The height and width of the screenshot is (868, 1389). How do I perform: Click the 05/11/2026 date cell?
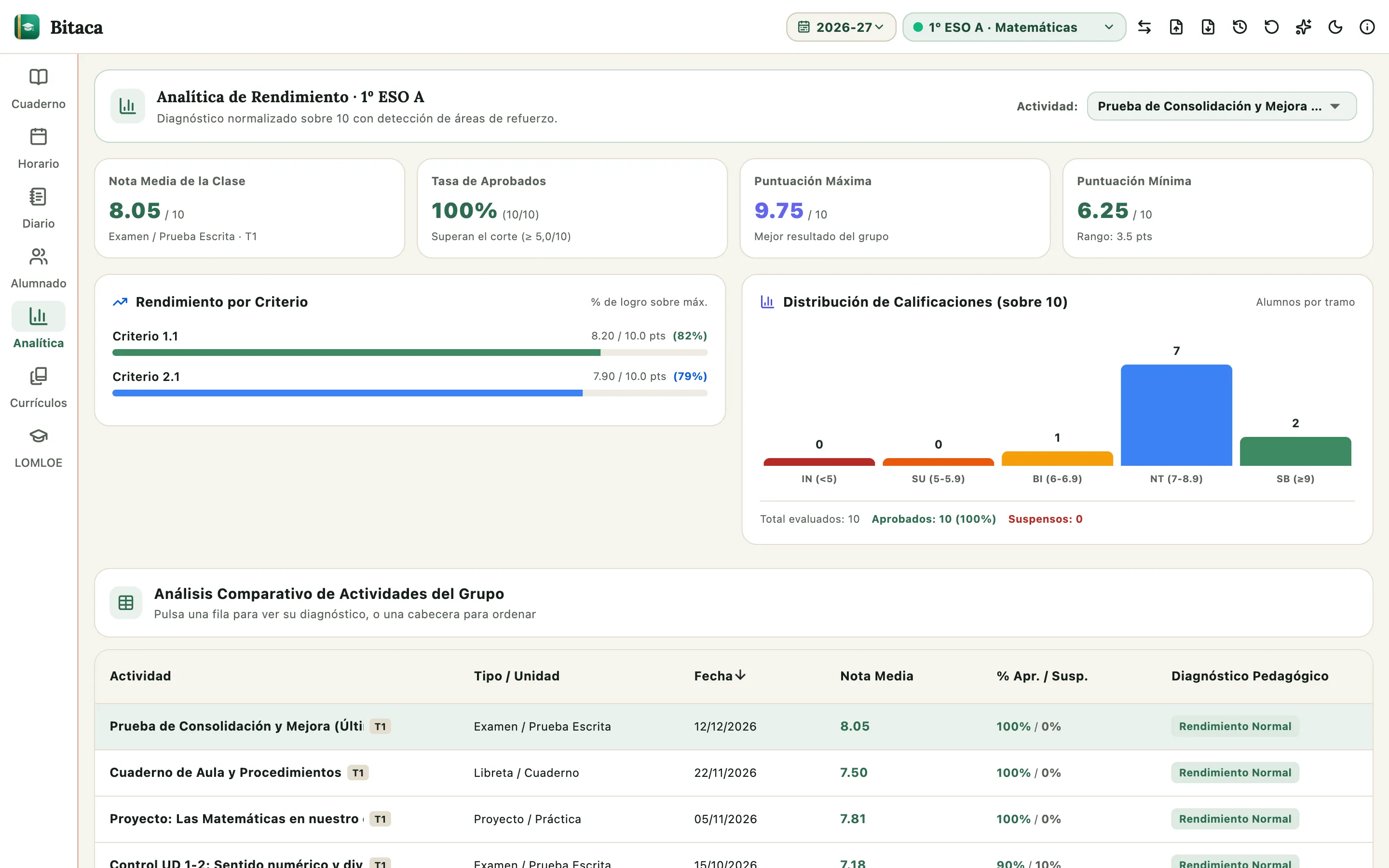coord(725,819)
